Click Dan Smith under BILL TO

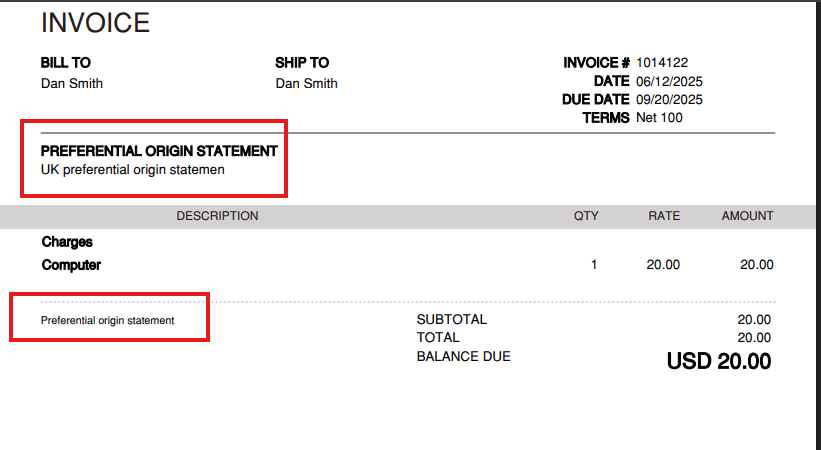tap(72, 84)
